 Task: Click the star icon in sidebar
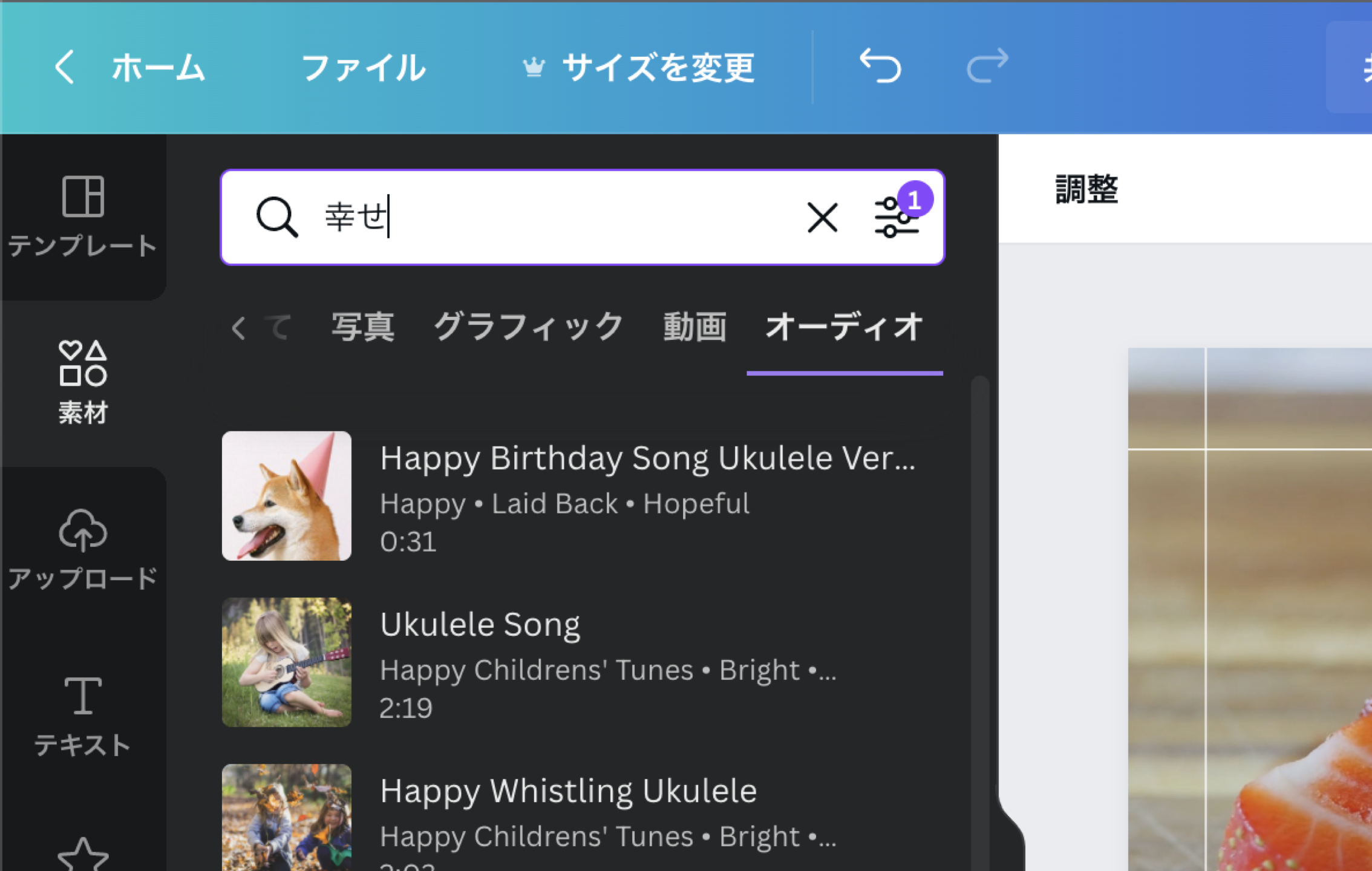tap(83, 854)
